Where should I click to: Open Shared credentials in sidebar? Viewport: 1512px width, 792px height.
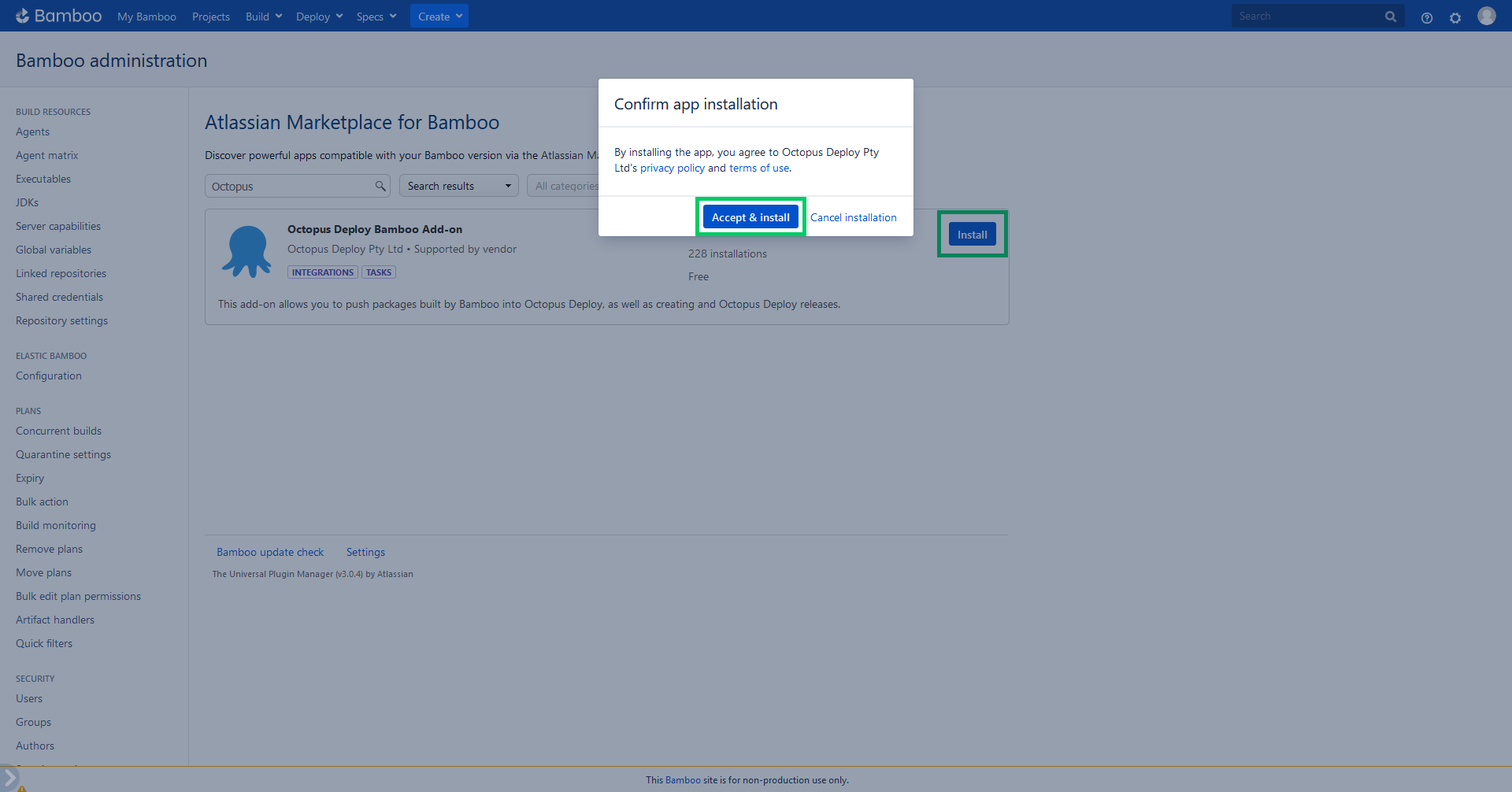(59, 297)
